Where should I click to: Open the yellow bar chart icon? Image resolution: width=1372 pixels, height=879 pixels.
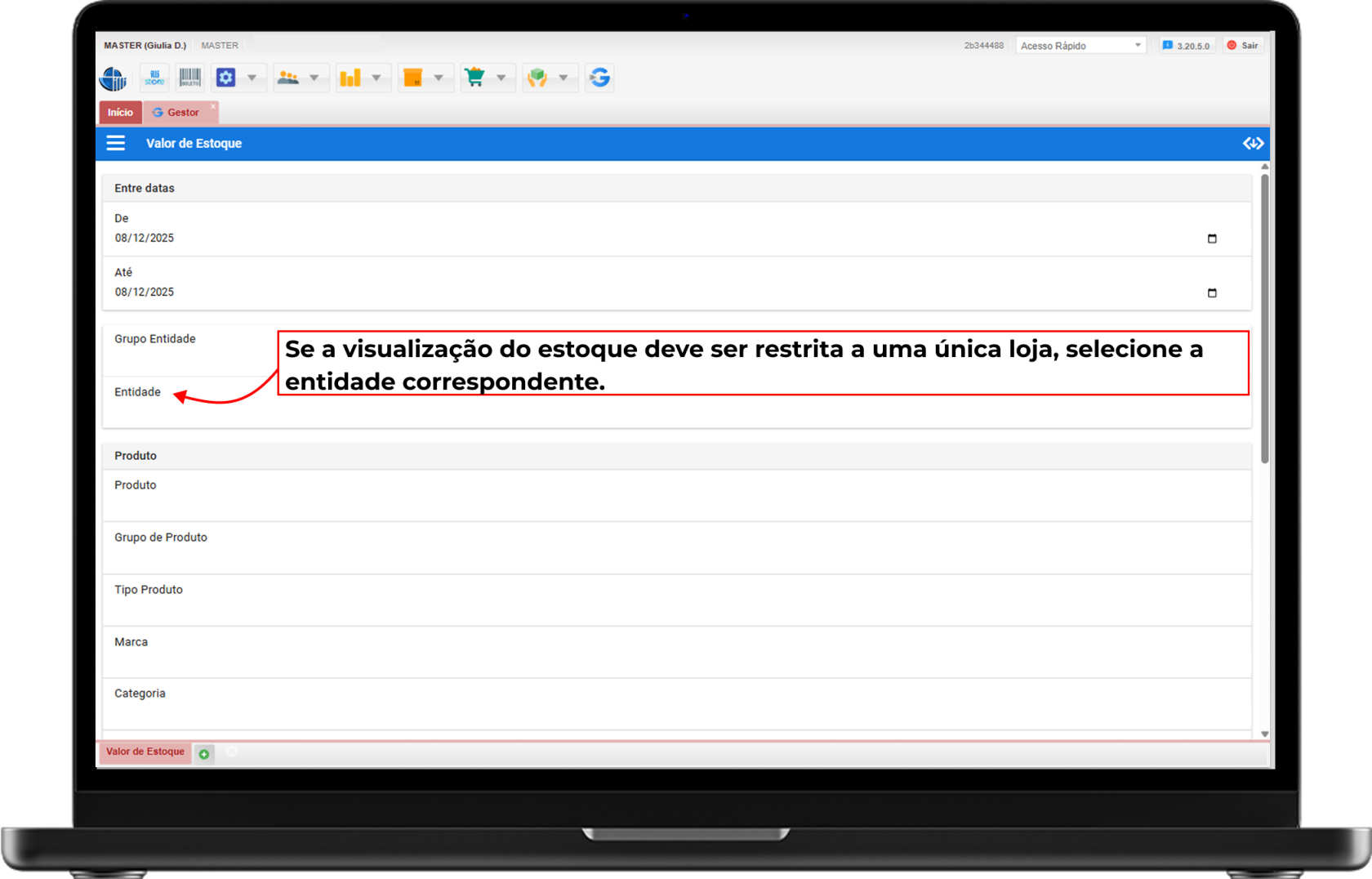click(350, 78)
